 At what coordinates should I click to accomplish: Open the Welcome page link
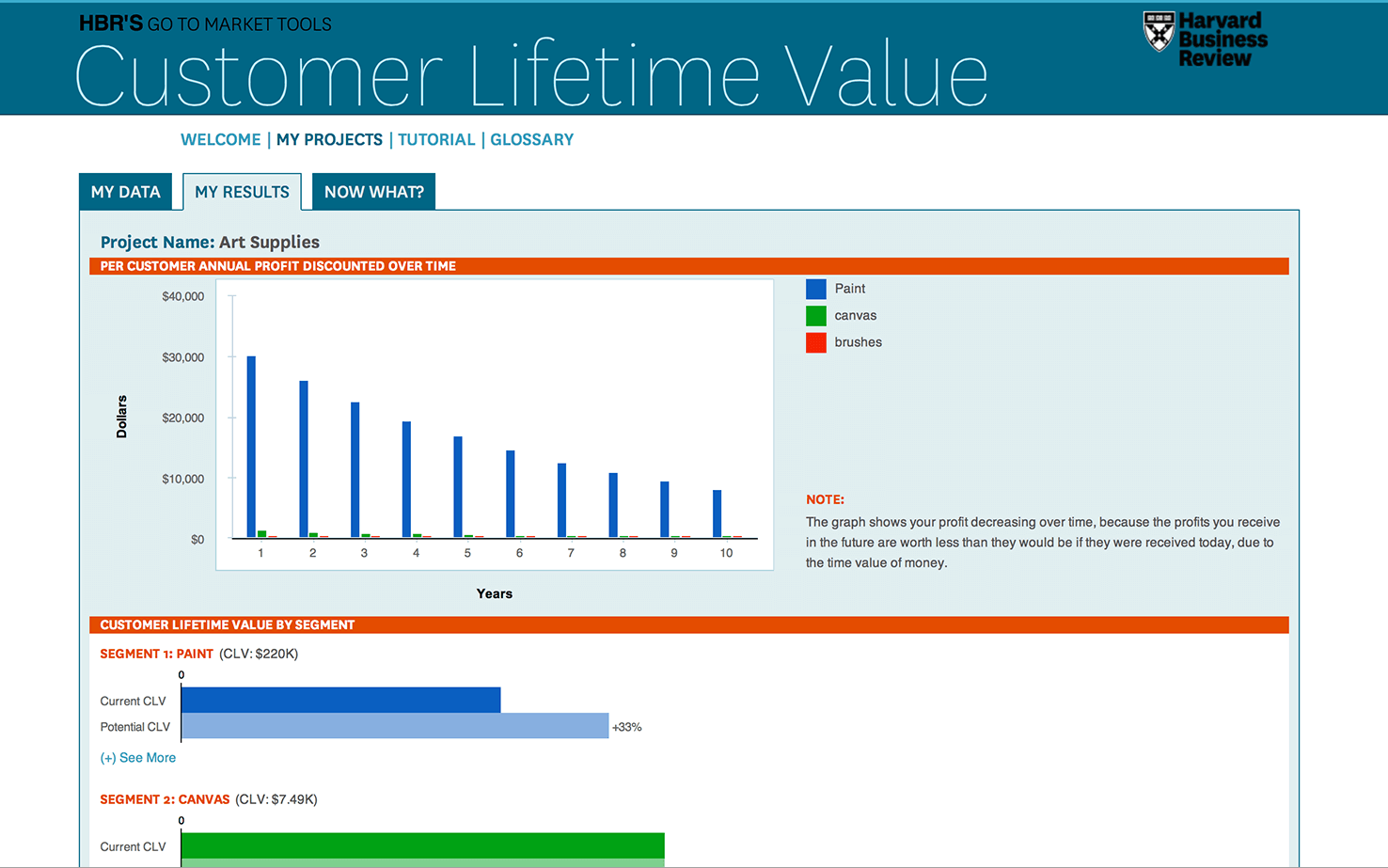point(221,139)
